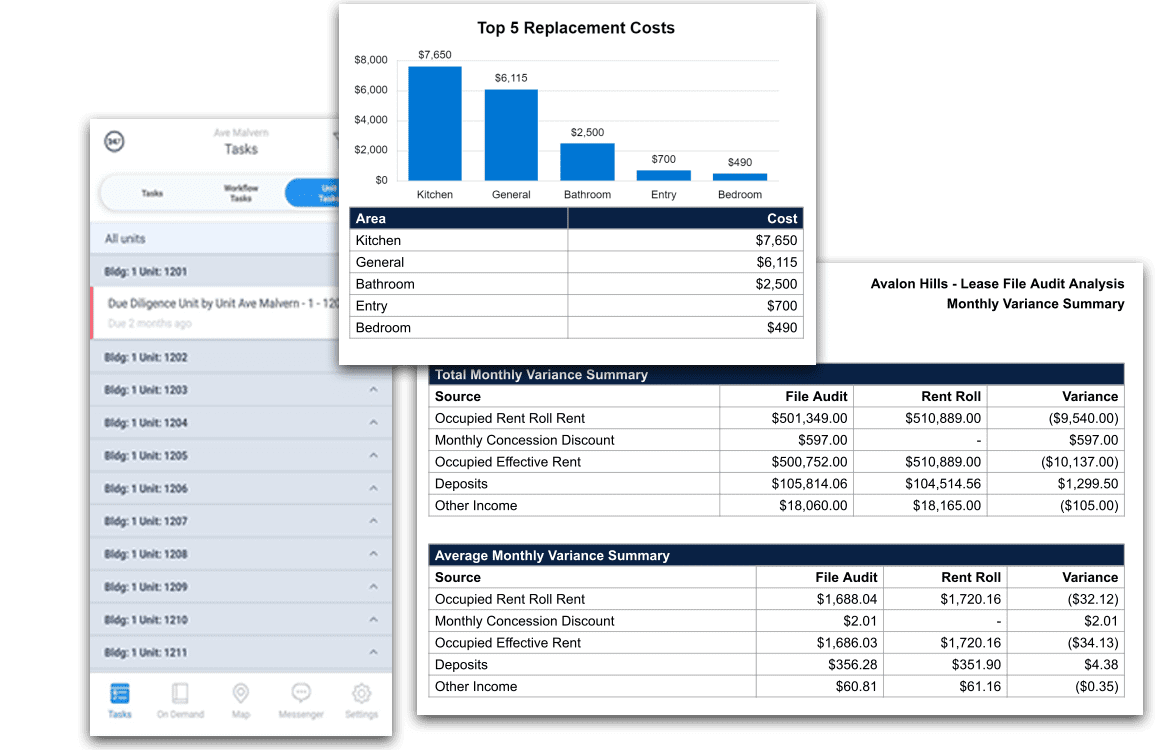Viewport: 1158px width, 750px height.
Task: Click the Kitchen bar in the chart
Action: pyautogui.click(x=435, y=124)
